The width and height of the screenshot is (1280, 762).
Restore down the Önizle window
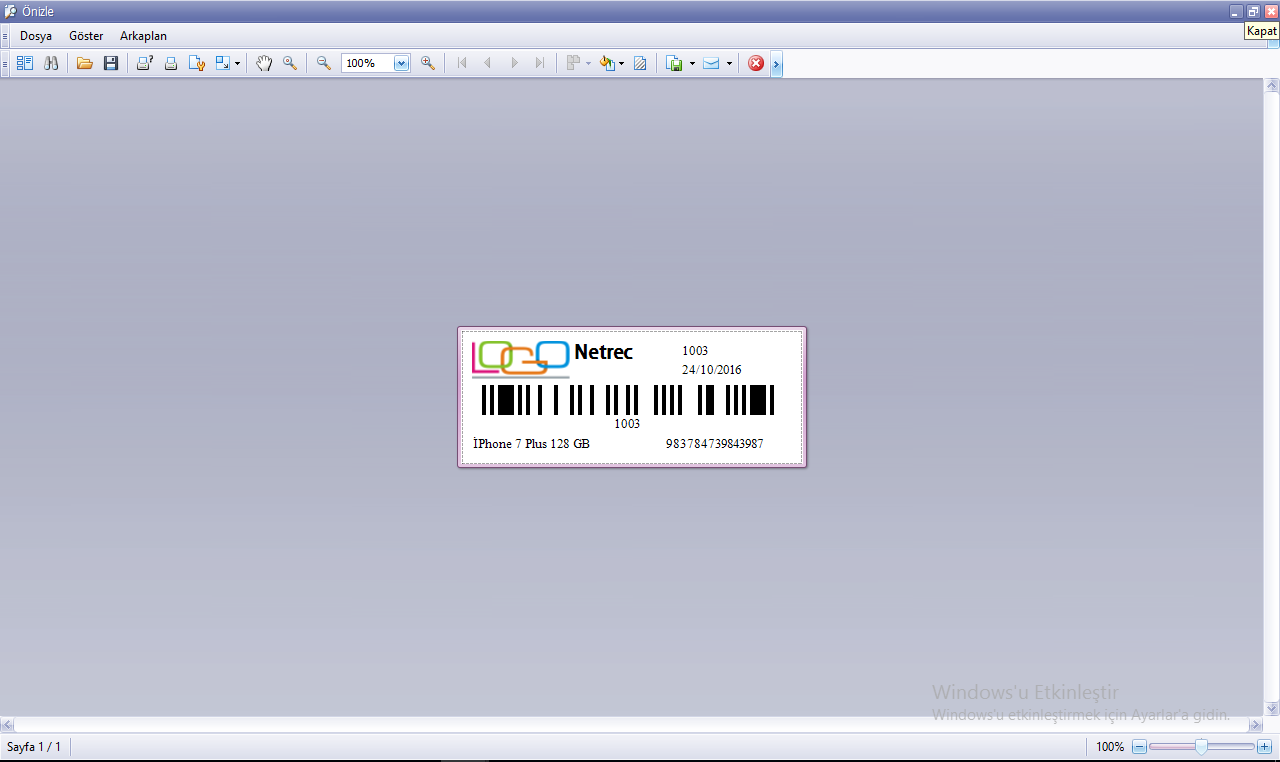(x=1253, y=11)
